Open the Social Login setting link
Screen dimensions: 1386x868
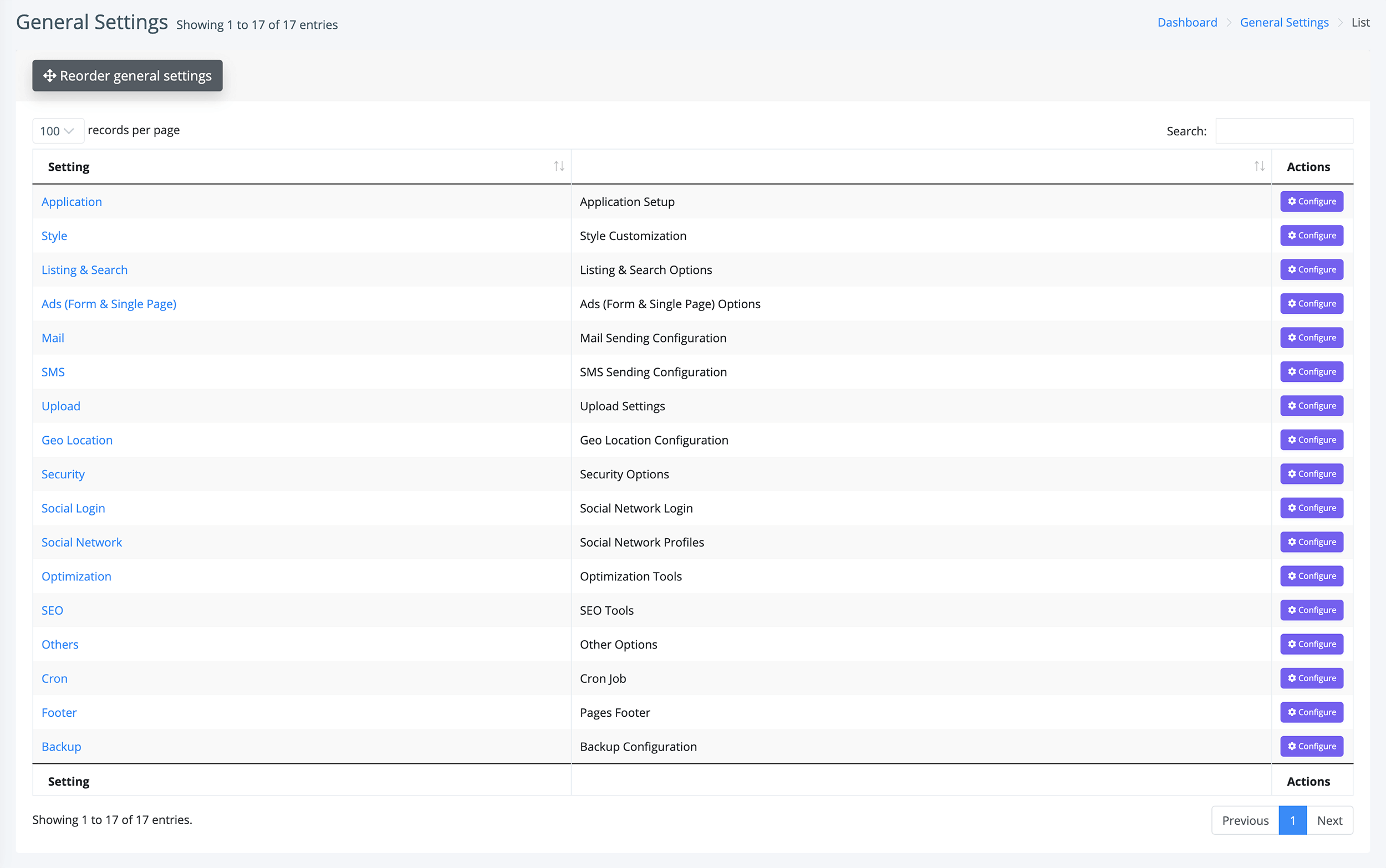73,509
